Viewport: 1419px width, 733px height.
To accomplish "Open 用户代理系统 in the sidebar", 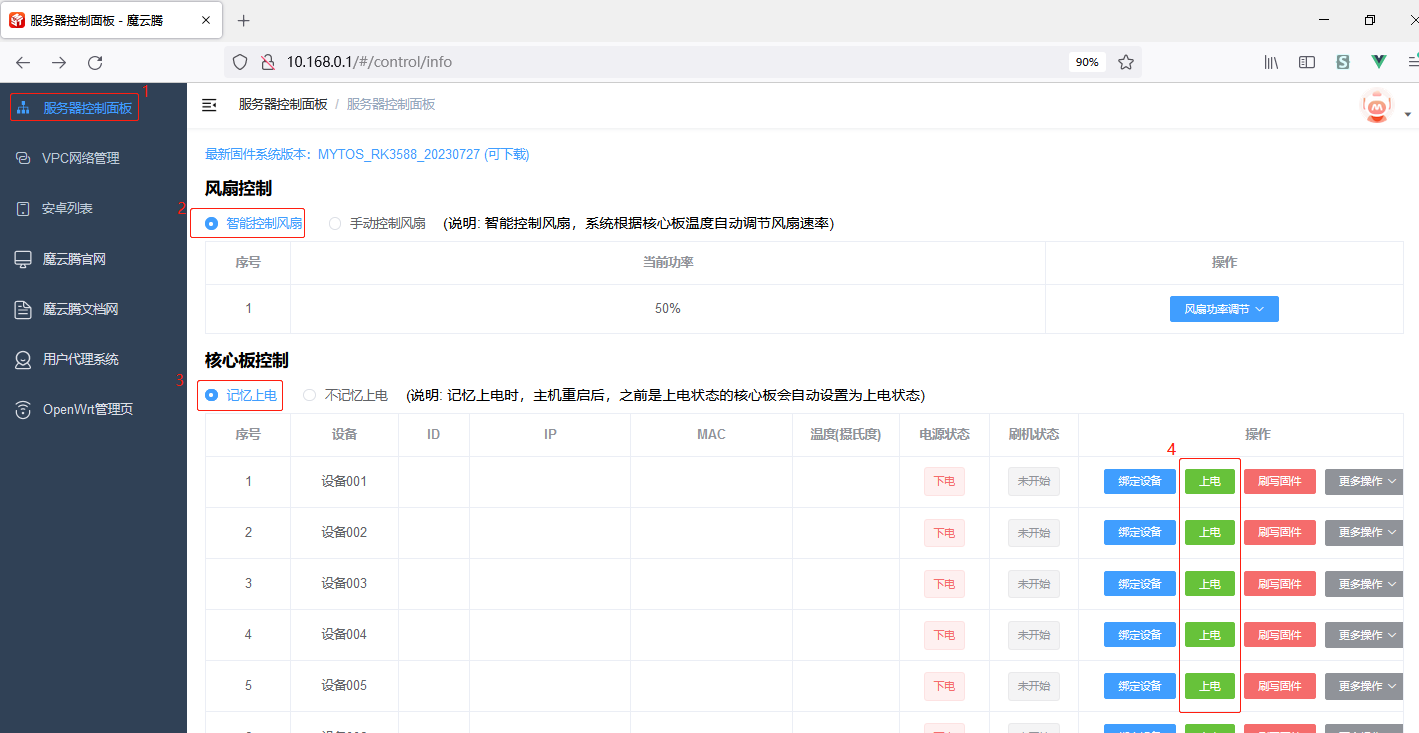I will [x=80, y=360].
